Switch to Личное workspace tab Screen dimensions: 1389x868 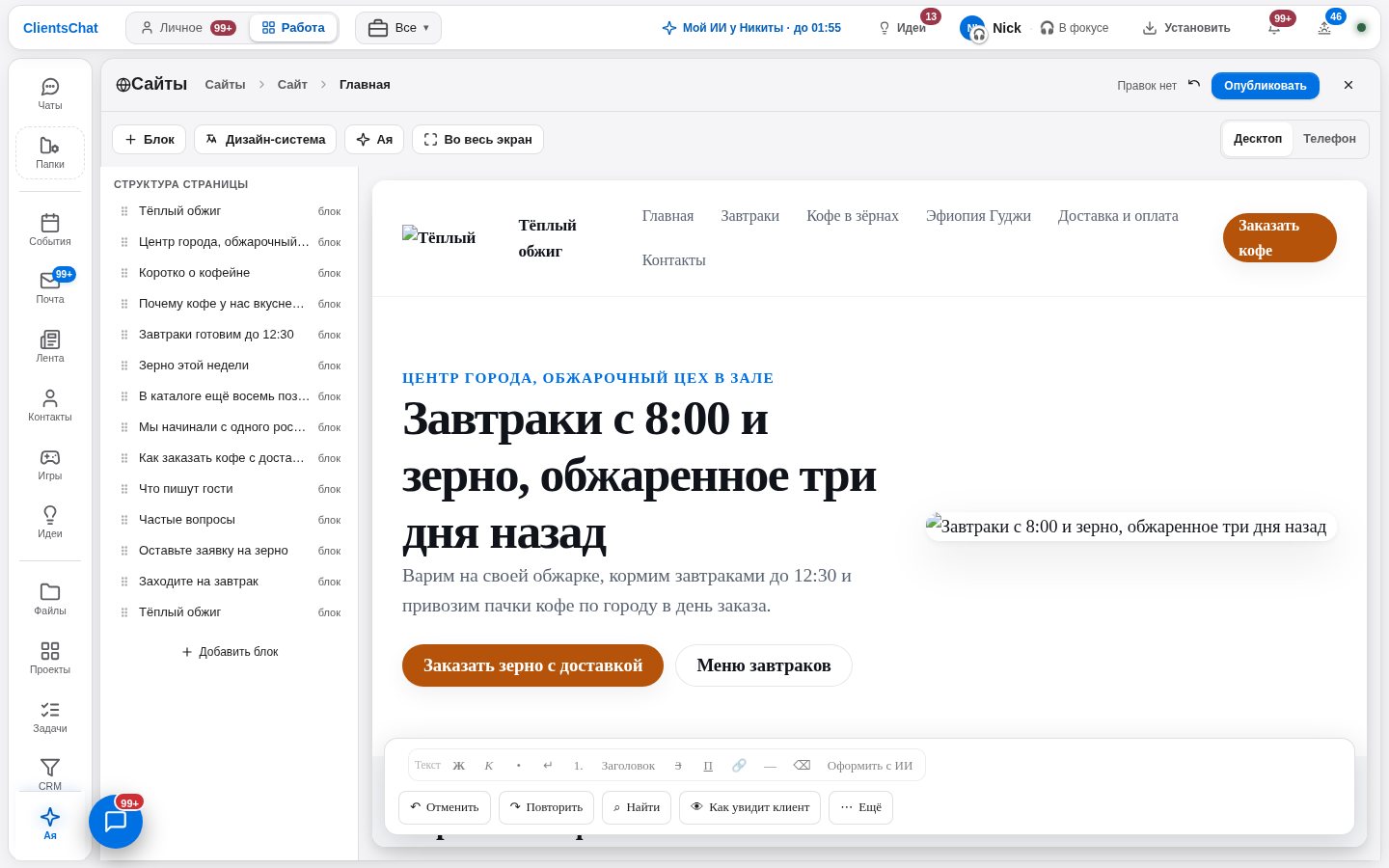point(187,28)
